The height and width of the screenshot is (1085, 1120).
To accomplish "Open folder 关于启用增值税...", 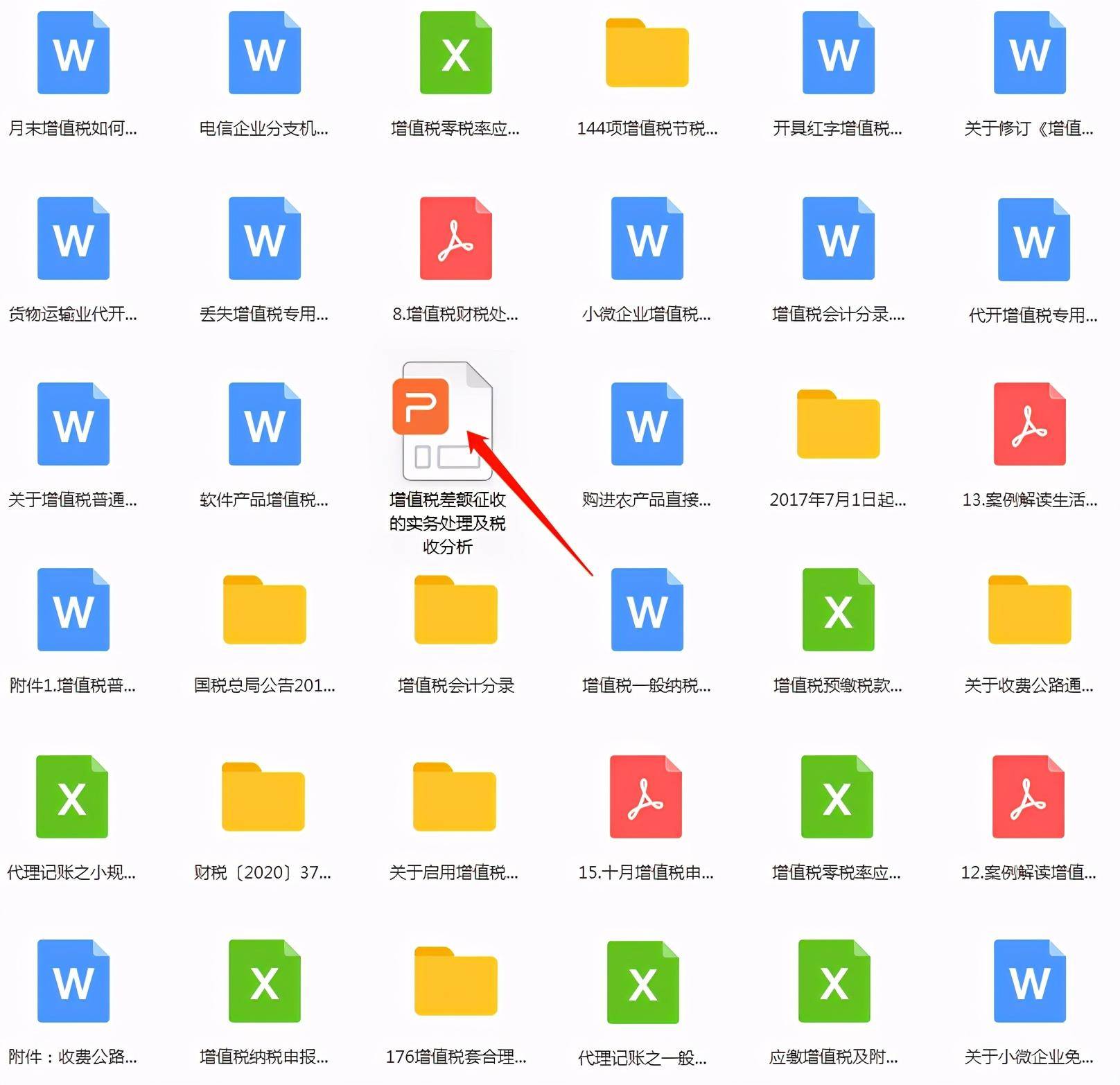I will (x=455, y=797).
